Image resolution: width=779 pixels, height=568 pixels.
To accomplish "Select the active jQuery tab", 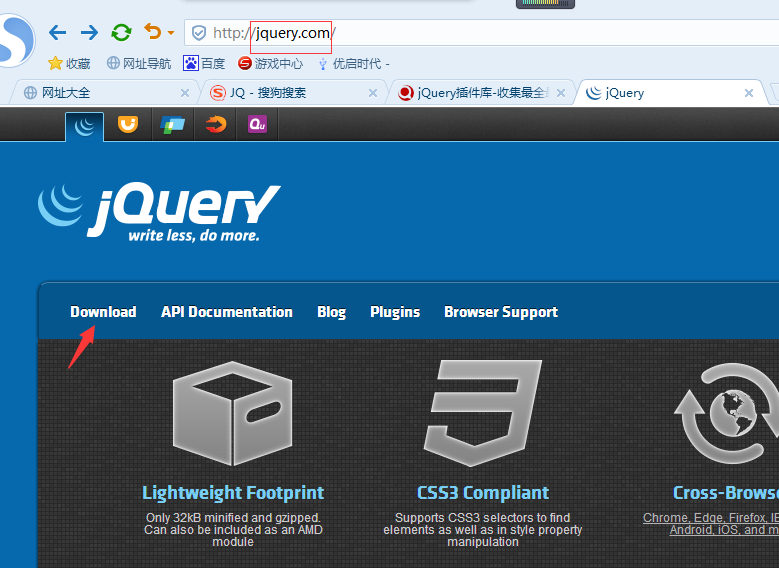I will pyautogui.click(x=671, y=93).
